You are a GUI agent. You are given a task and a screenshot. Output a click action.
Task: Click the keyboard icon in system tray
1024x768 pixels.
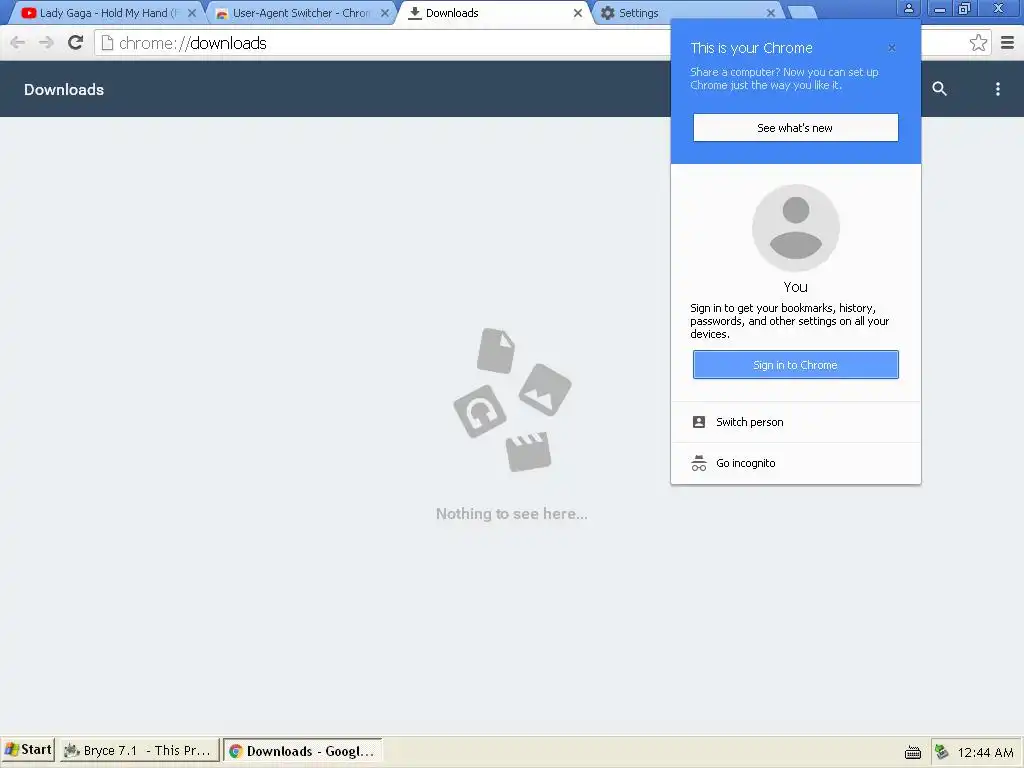912,752
